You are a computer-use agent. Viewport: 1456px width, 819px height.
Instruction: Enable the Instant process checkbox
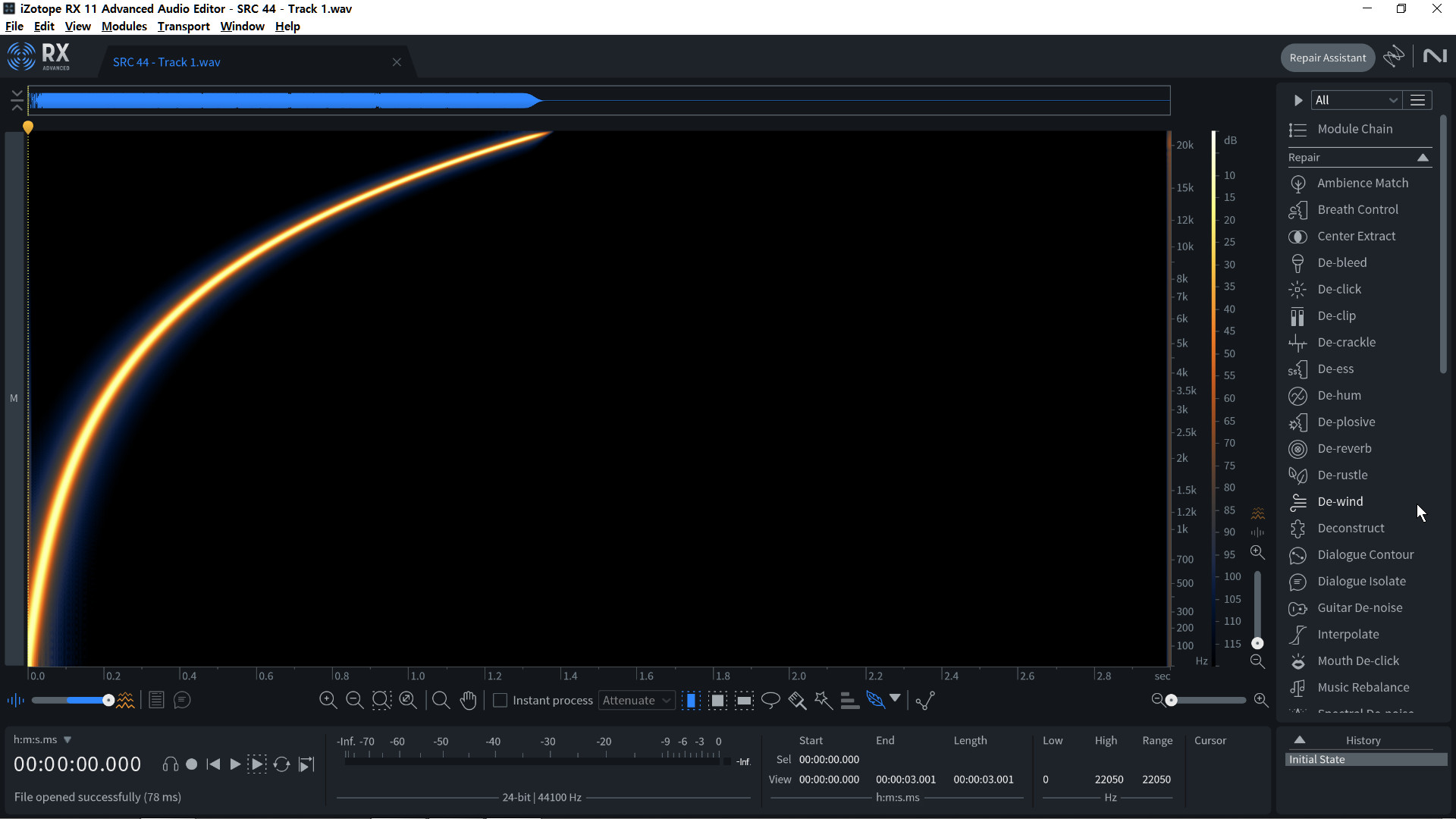[x=500, y=700]
